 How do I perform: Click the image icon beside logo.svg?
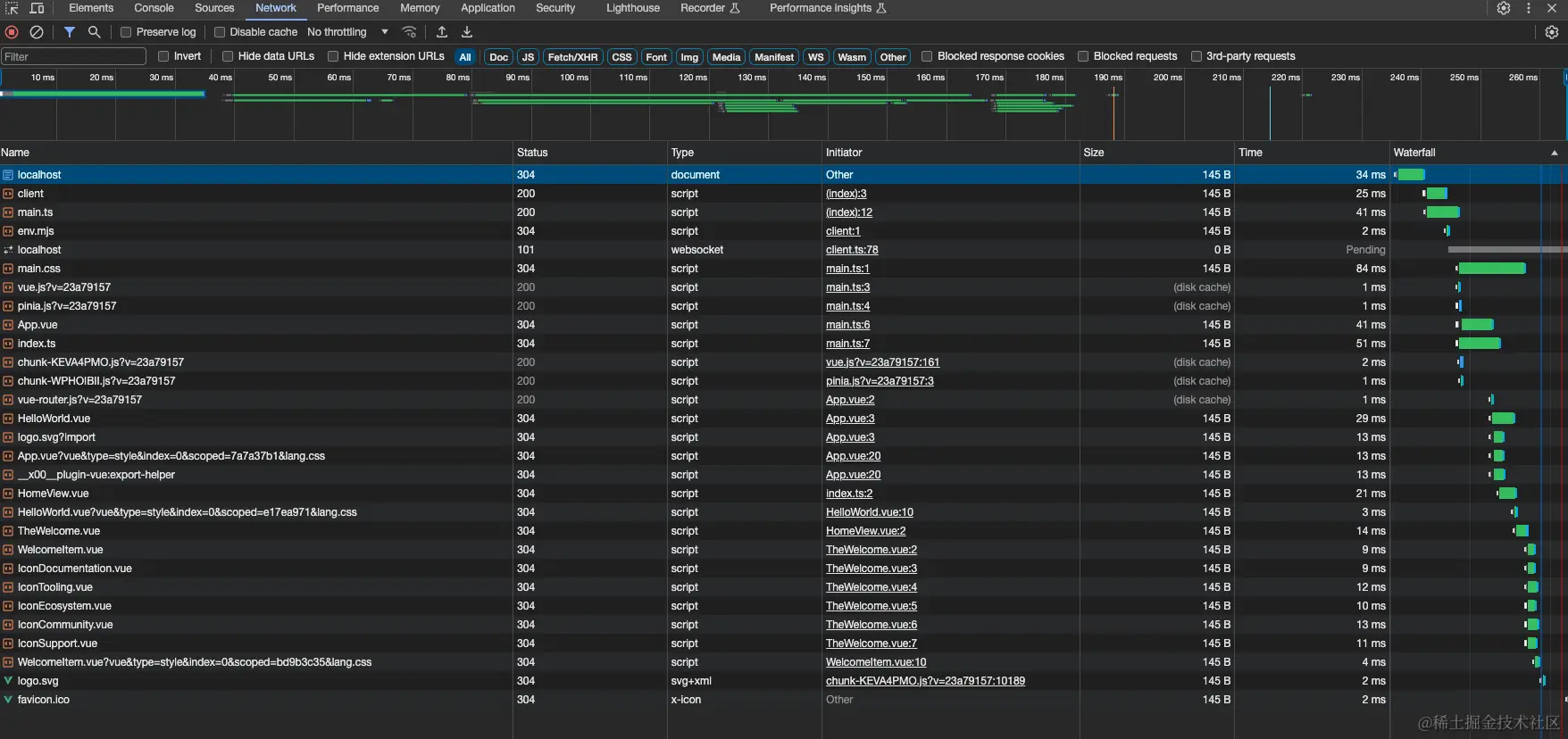(x=8, y=681)
